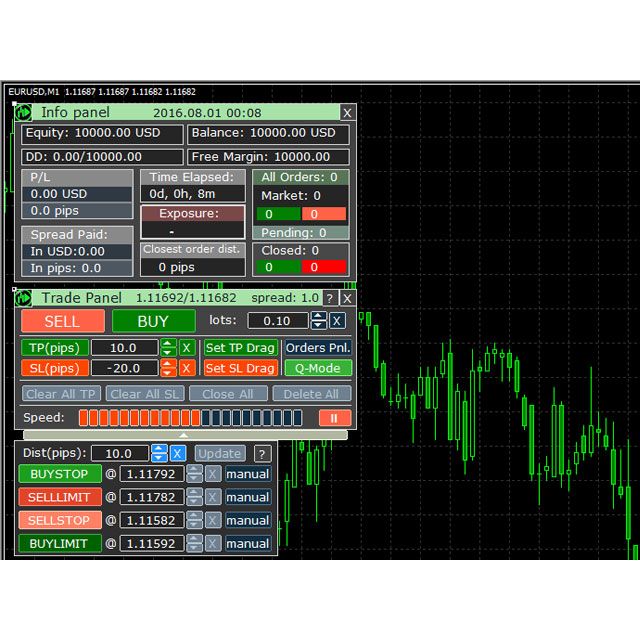
Task: Click the Update button
Action: (220, 453)
